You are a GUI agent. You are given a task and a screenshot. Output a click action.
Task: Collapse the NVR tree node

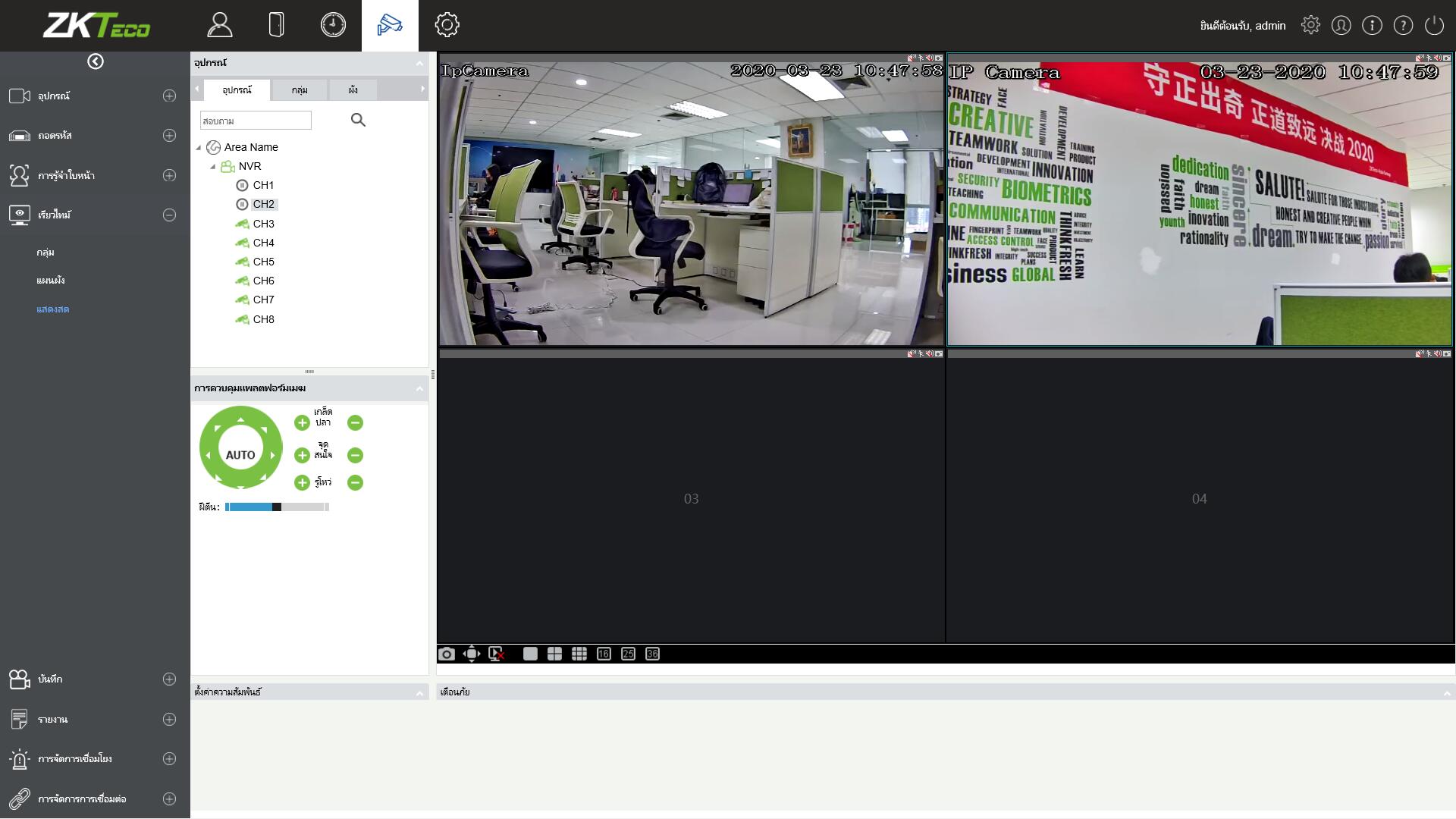213,166
